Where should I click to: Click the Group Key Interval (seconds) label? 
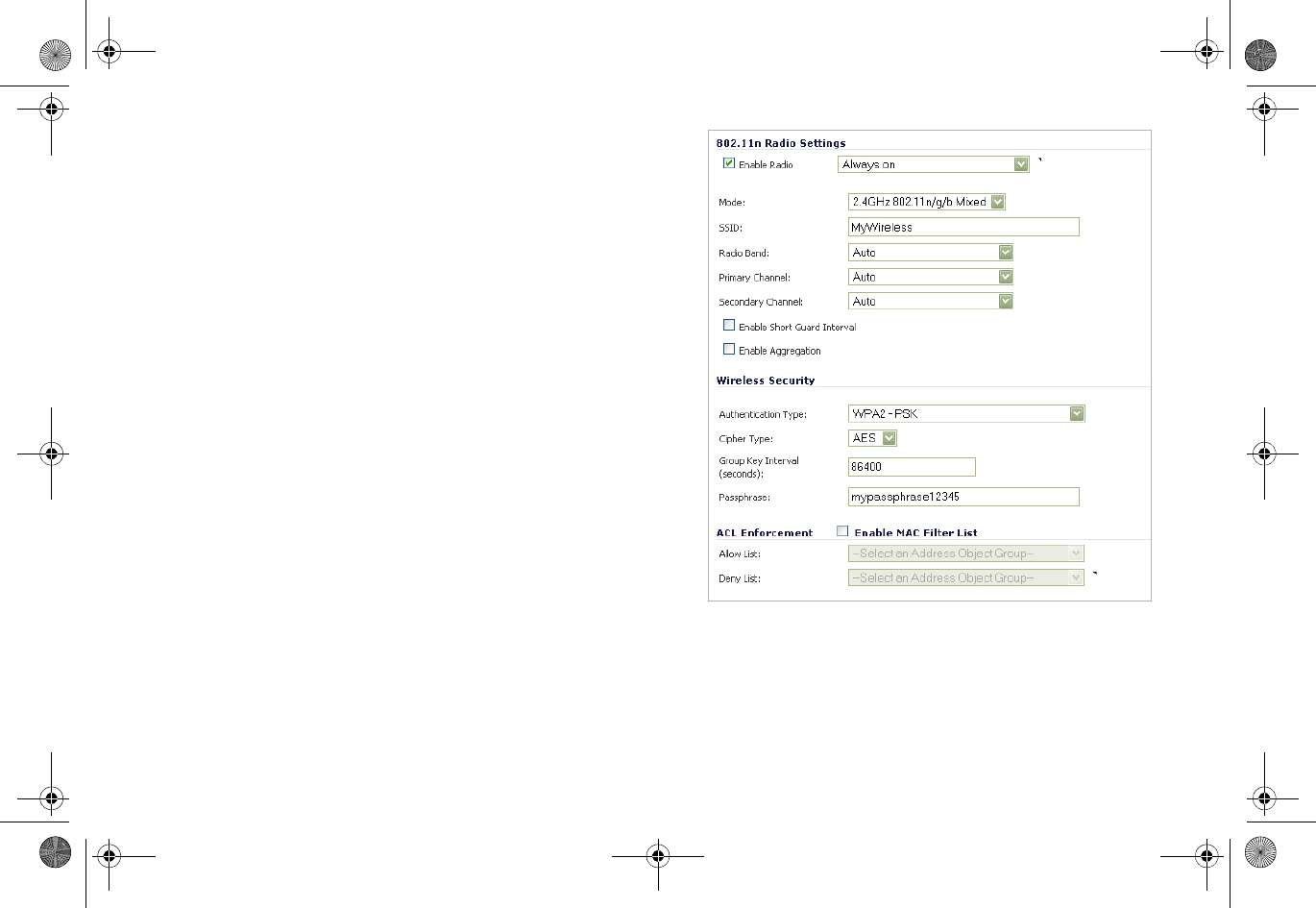tap(759, 467)
